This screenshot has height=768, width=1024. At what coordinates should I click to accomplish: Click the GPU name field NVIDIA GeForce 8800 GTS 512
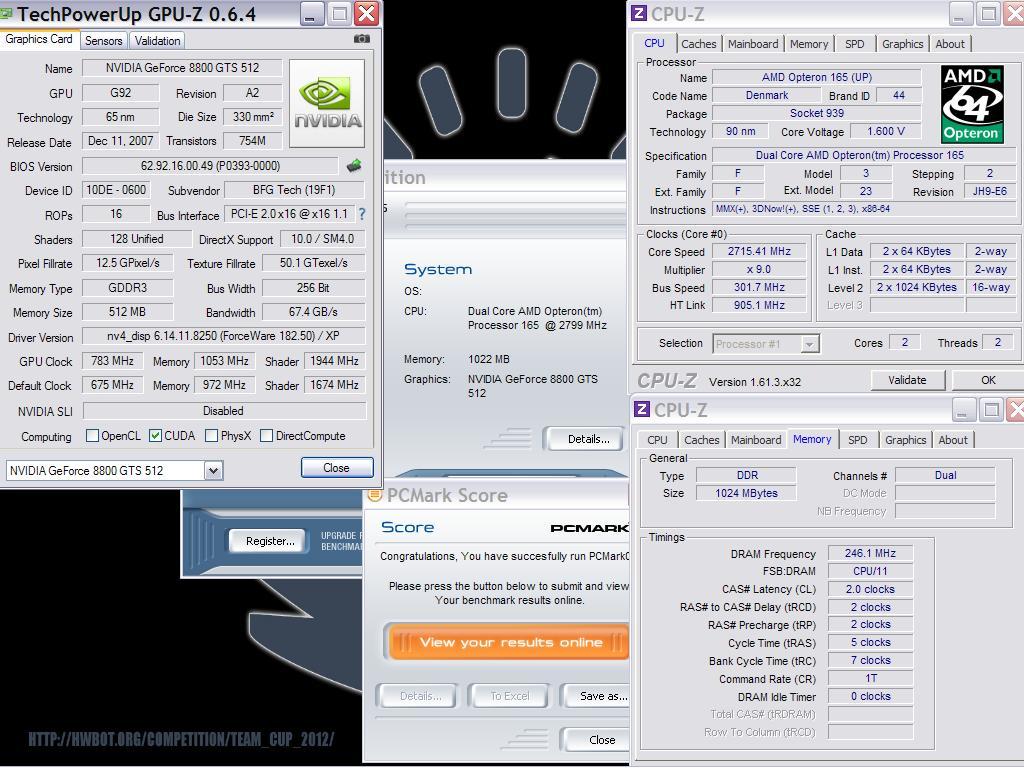click(182, 68)
